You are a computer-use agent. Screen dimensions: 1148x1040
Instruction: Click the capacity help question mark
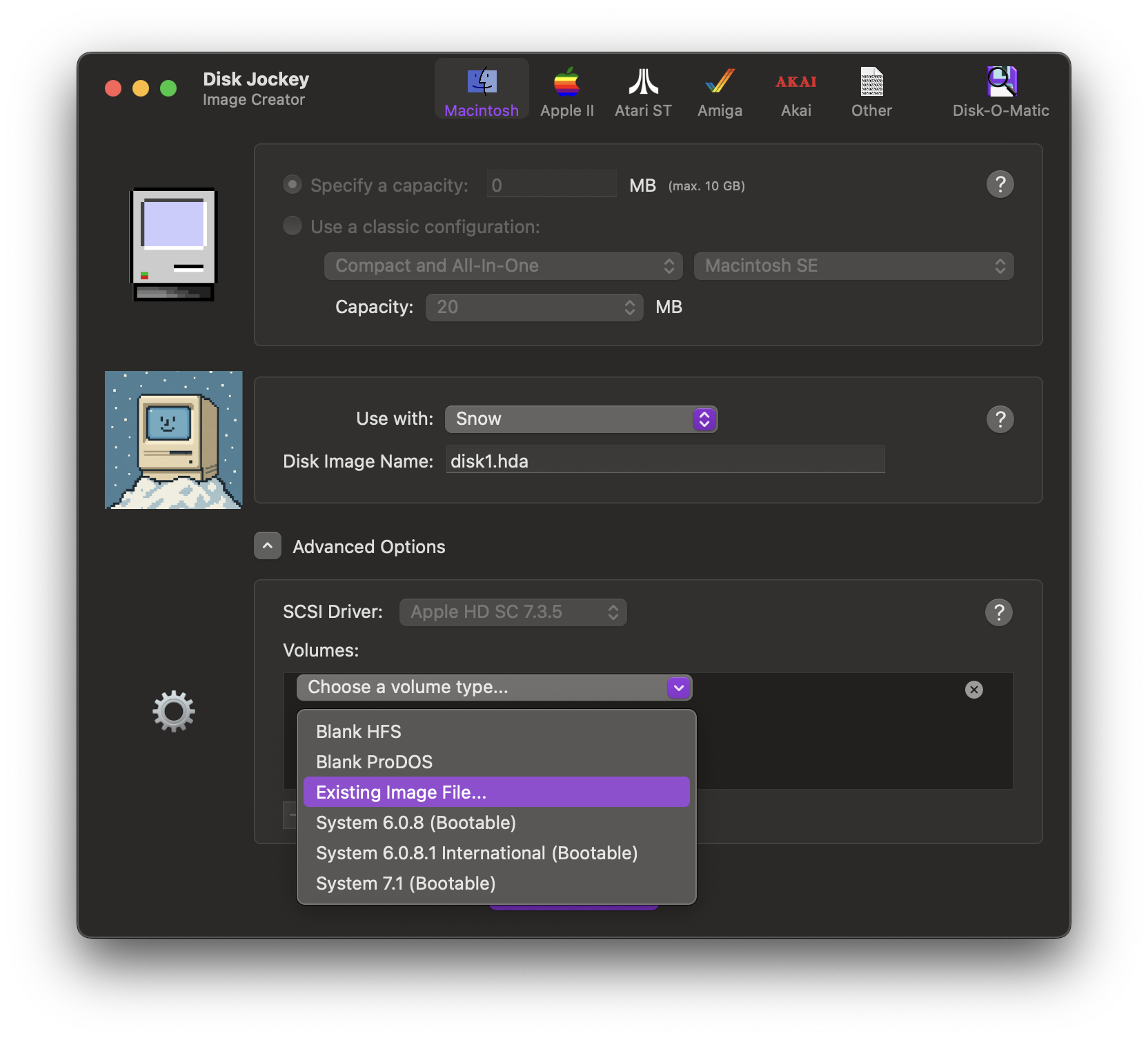(x=1000, y=184)
